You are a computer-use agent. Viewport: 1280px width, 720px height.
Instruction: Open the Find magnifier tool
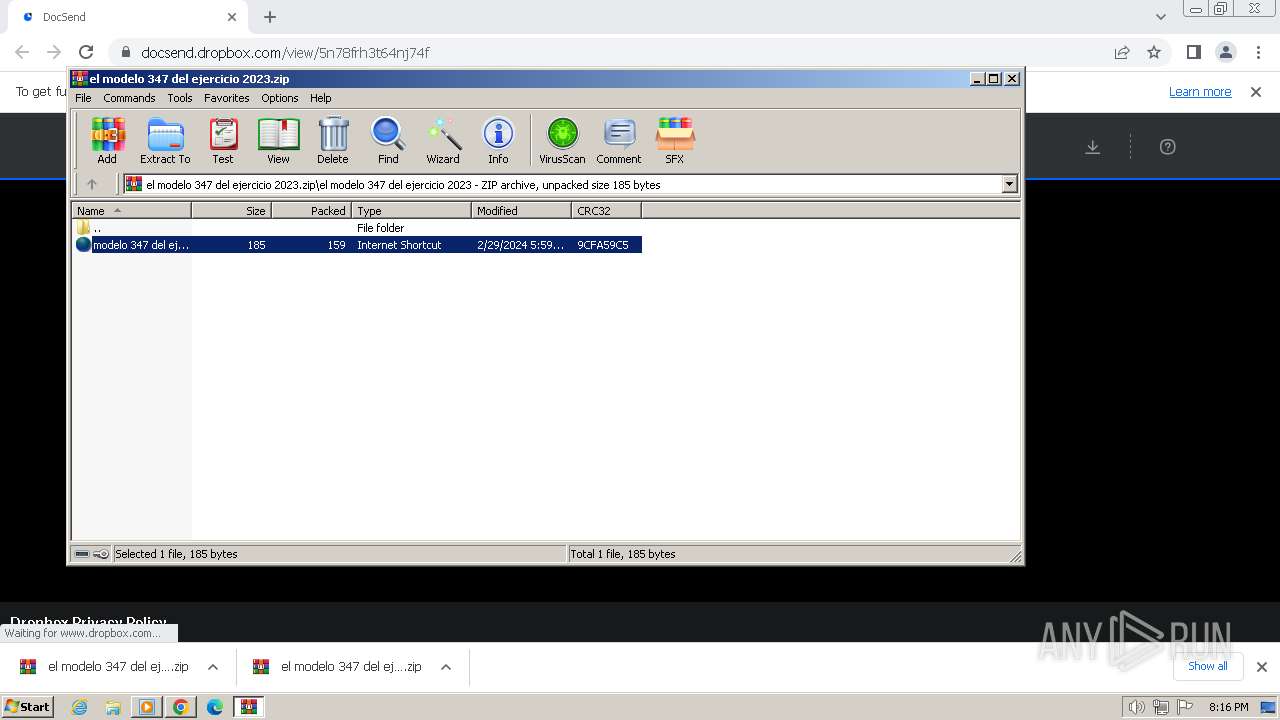point(388,140)
